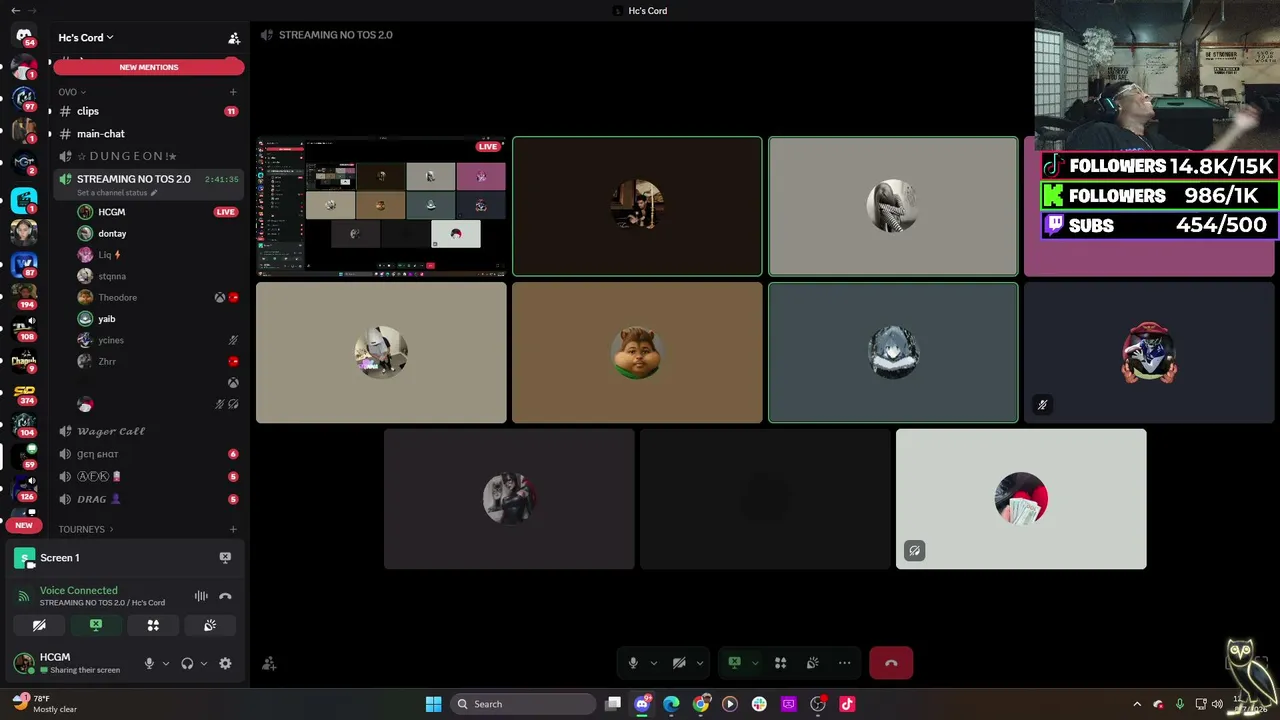Open Slack from the taskbar
This screenshot has width=1280, height=720.
[759, 704]
